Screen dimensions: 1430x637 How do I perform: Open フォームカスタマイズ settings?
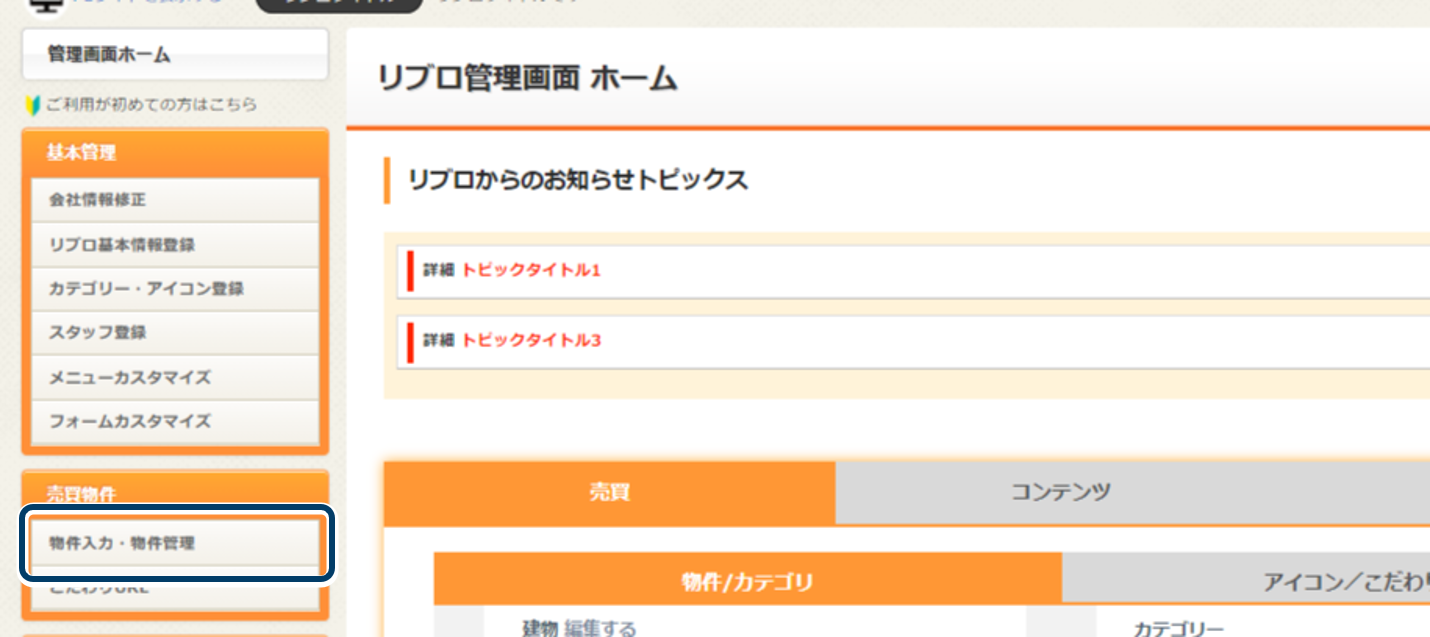click(175, 422)
